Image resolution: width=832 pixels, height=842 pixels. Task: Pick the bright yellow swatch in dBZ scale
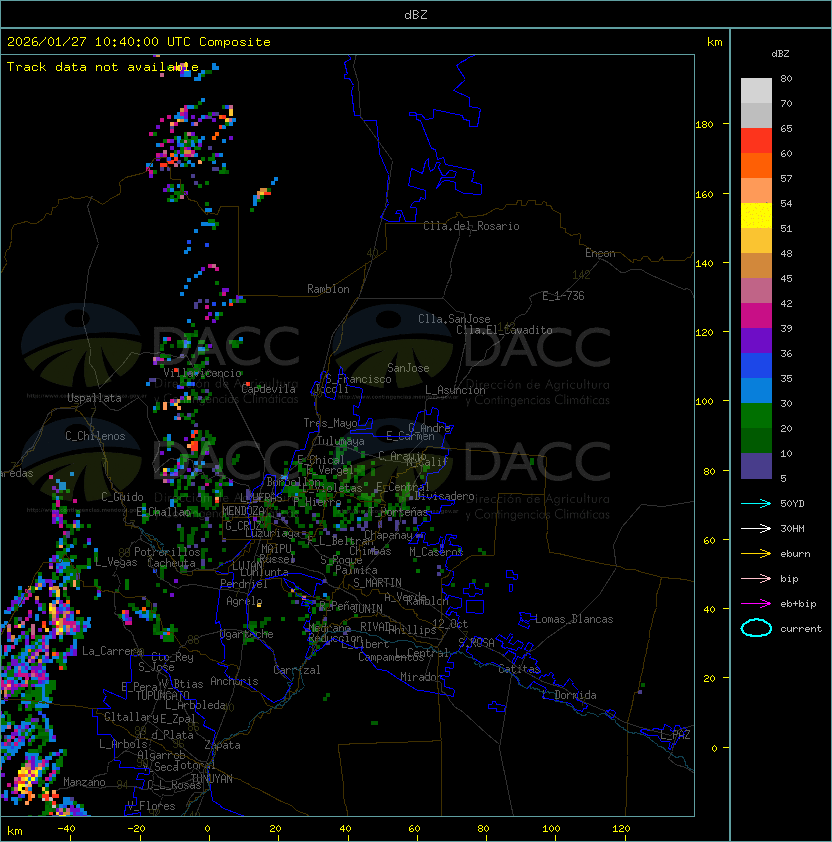(x=756, y=215)
